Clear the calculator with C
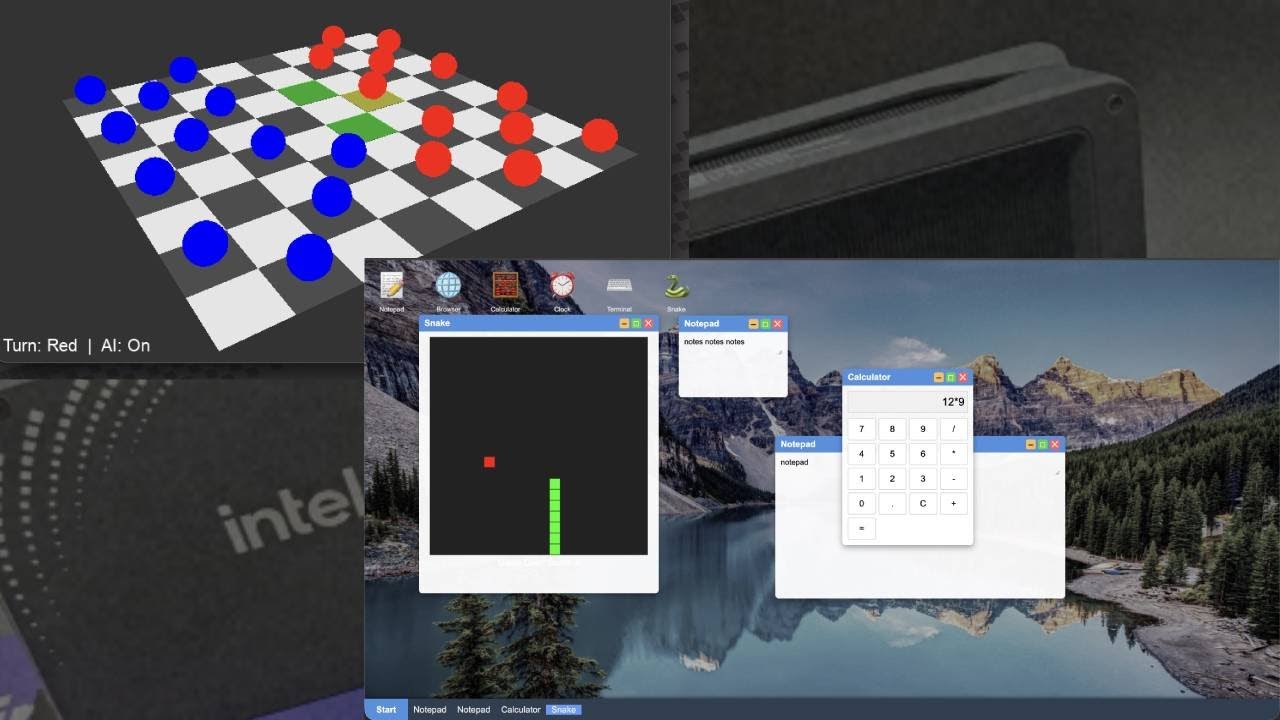 point(923,504)
